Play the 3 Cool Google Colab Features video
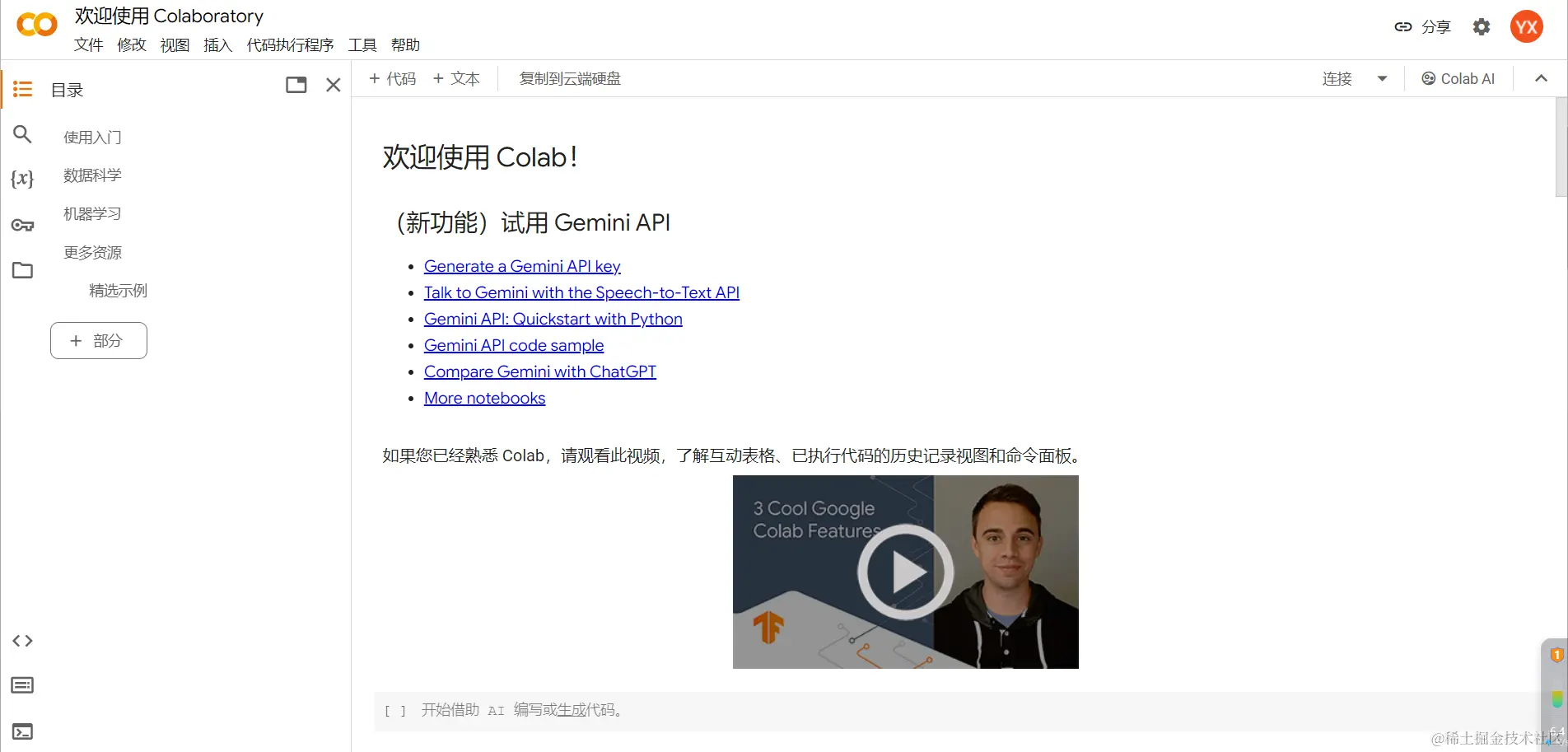The image size is (1568, 752). coord(906,572)
